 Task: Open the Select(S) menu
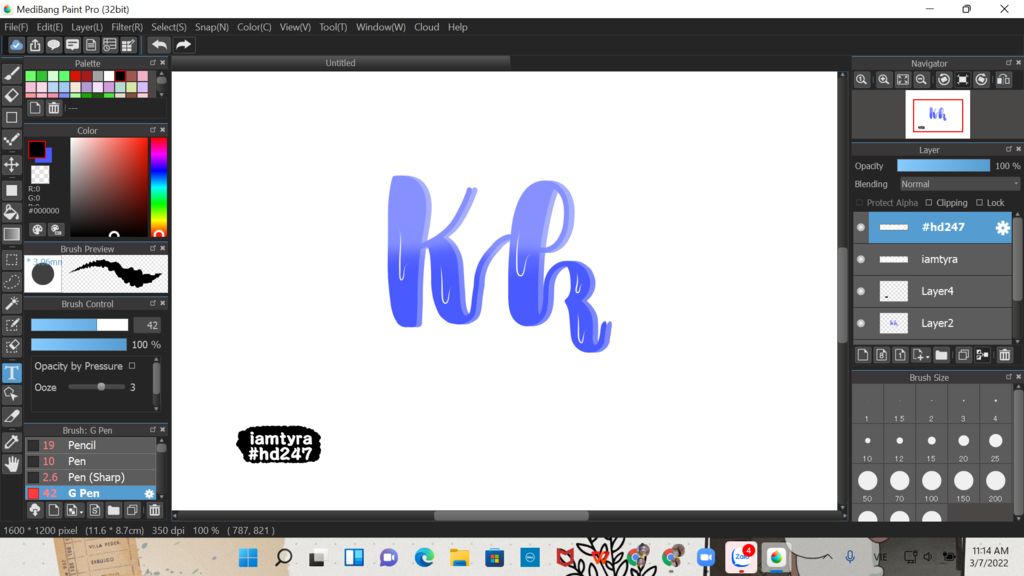tap(168, 27)
